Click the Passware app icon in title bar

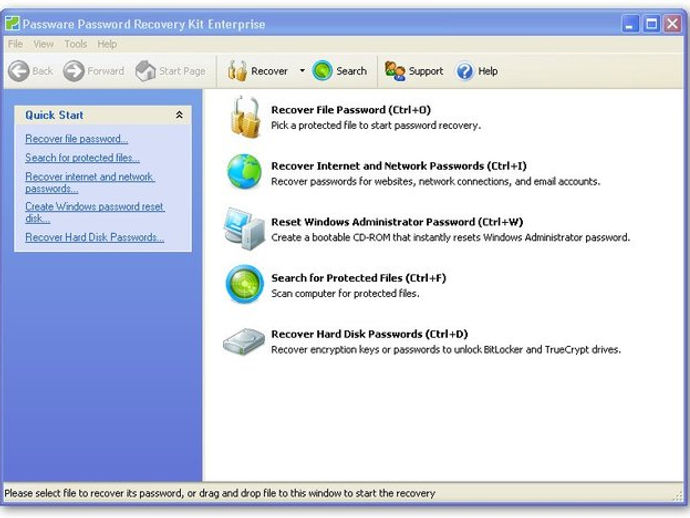pos(12,23)
